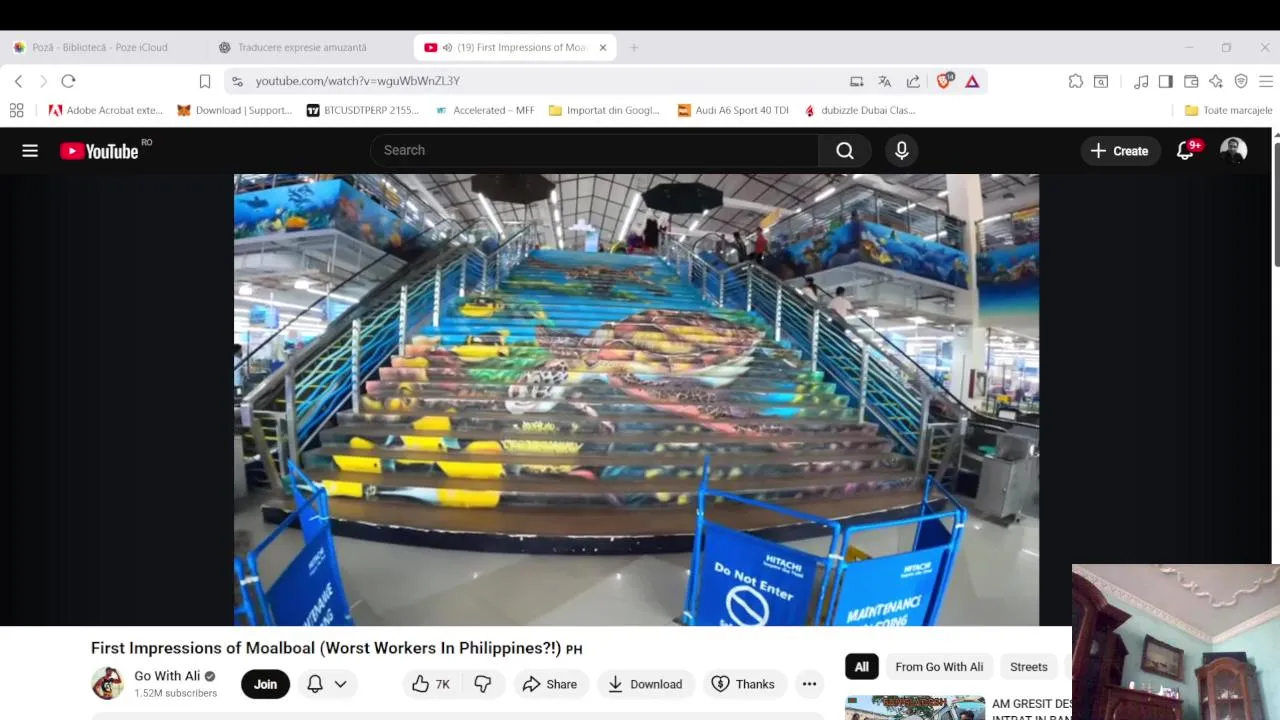This screenshot has height=720, width=1280.
Task: Click into the YouTube search field
Action: [595, 151]
